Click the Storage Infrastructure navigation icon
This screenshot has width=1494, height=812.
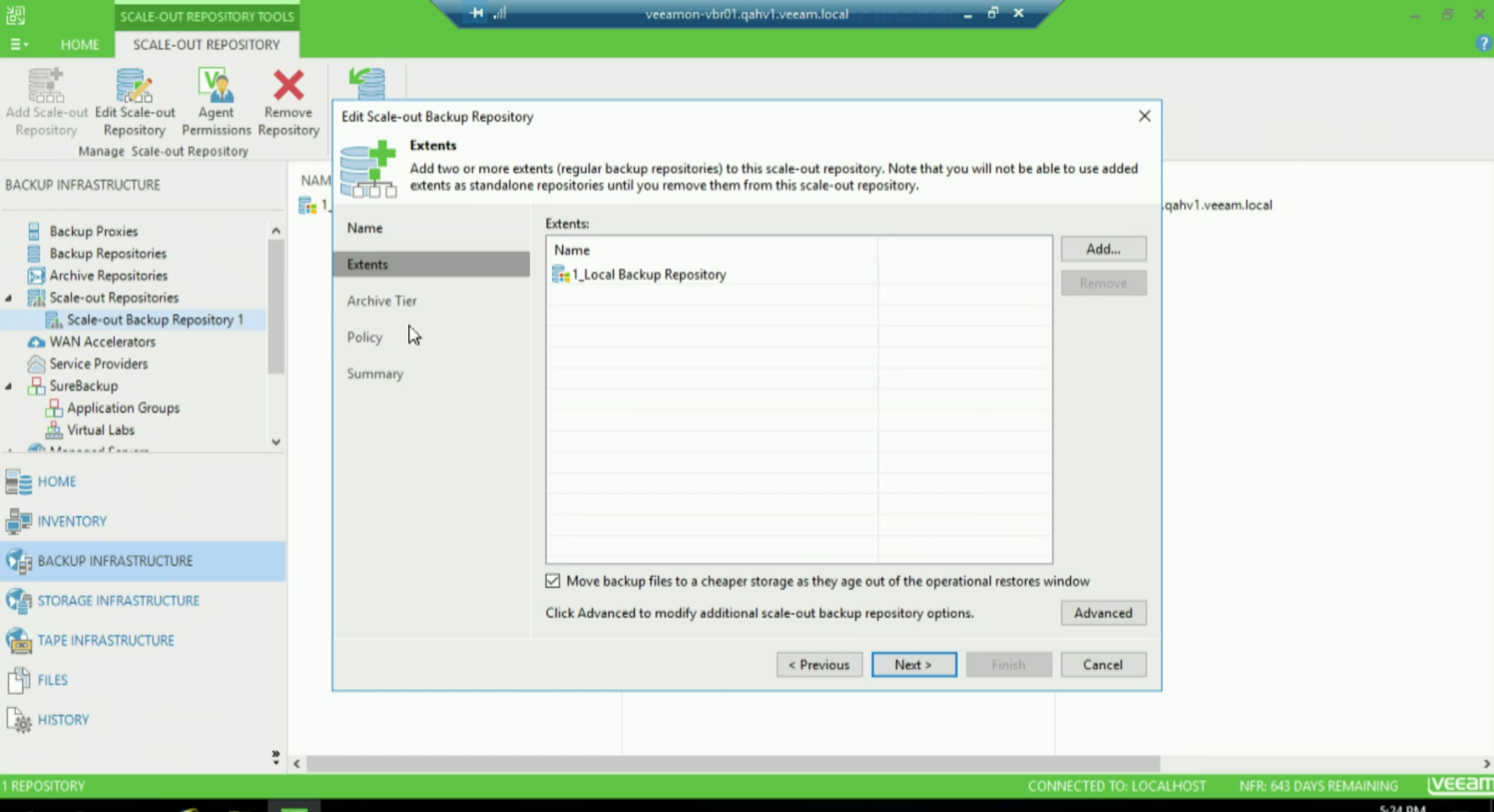18,601
